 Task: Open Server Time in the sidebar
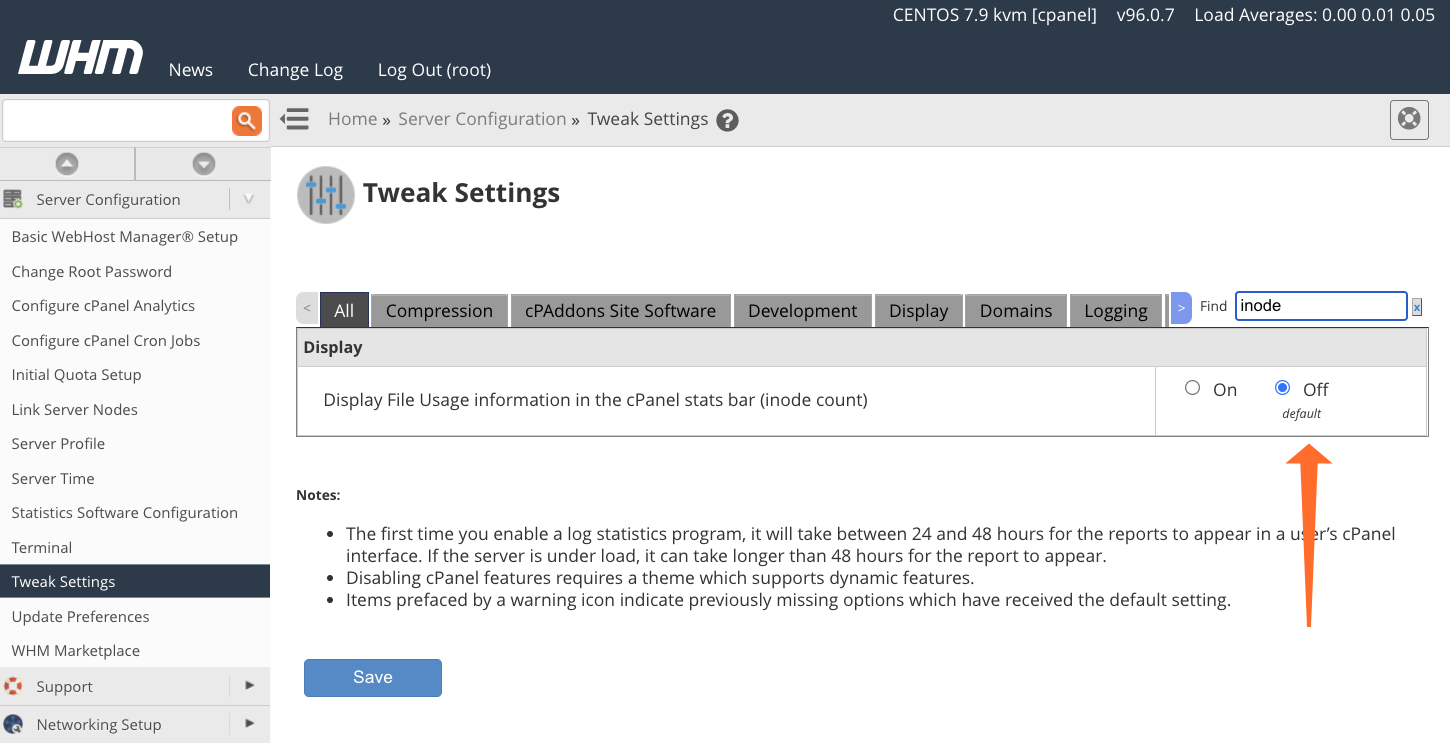pyautogui.click(x=53, y=478)
